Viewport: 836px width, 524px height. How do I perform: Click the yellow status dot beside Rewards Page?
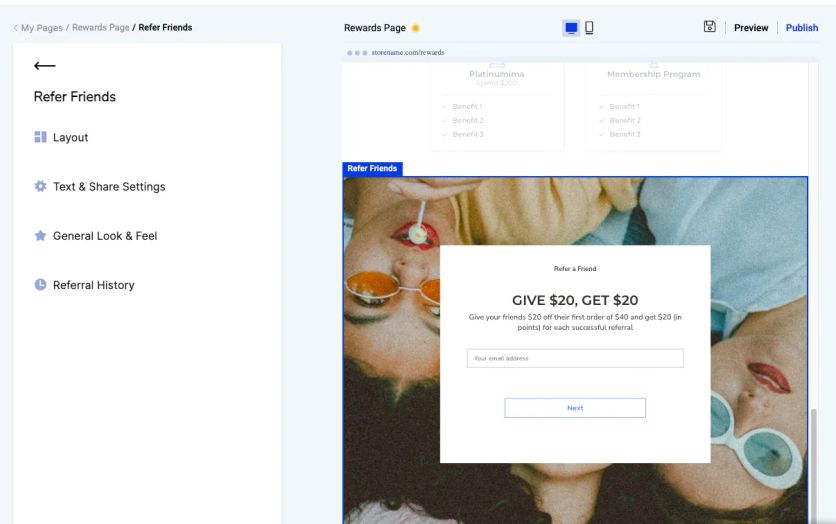(x=416, y=28)
